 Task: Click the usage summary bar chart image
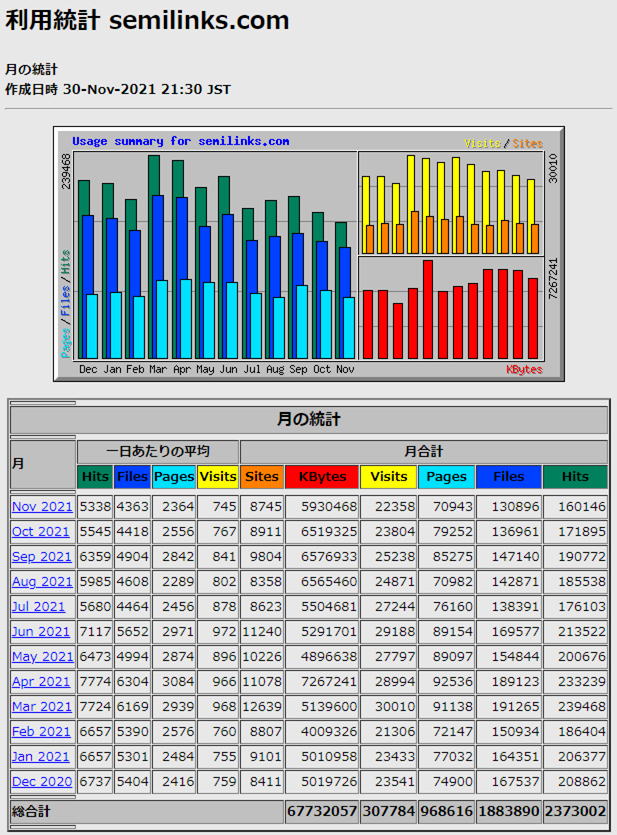coord(308,254)
